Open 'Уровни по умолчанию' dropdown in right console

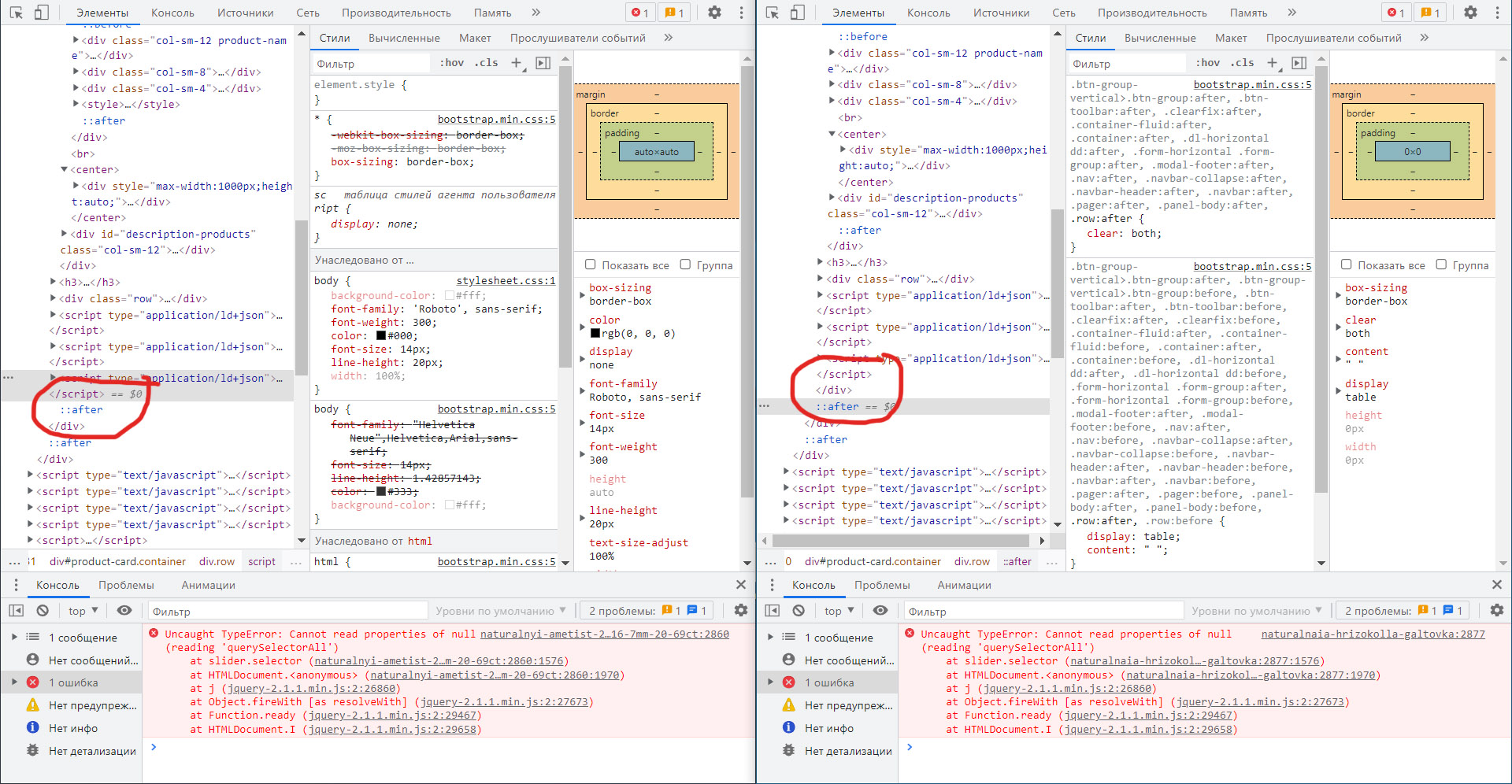click(1257, 611)
